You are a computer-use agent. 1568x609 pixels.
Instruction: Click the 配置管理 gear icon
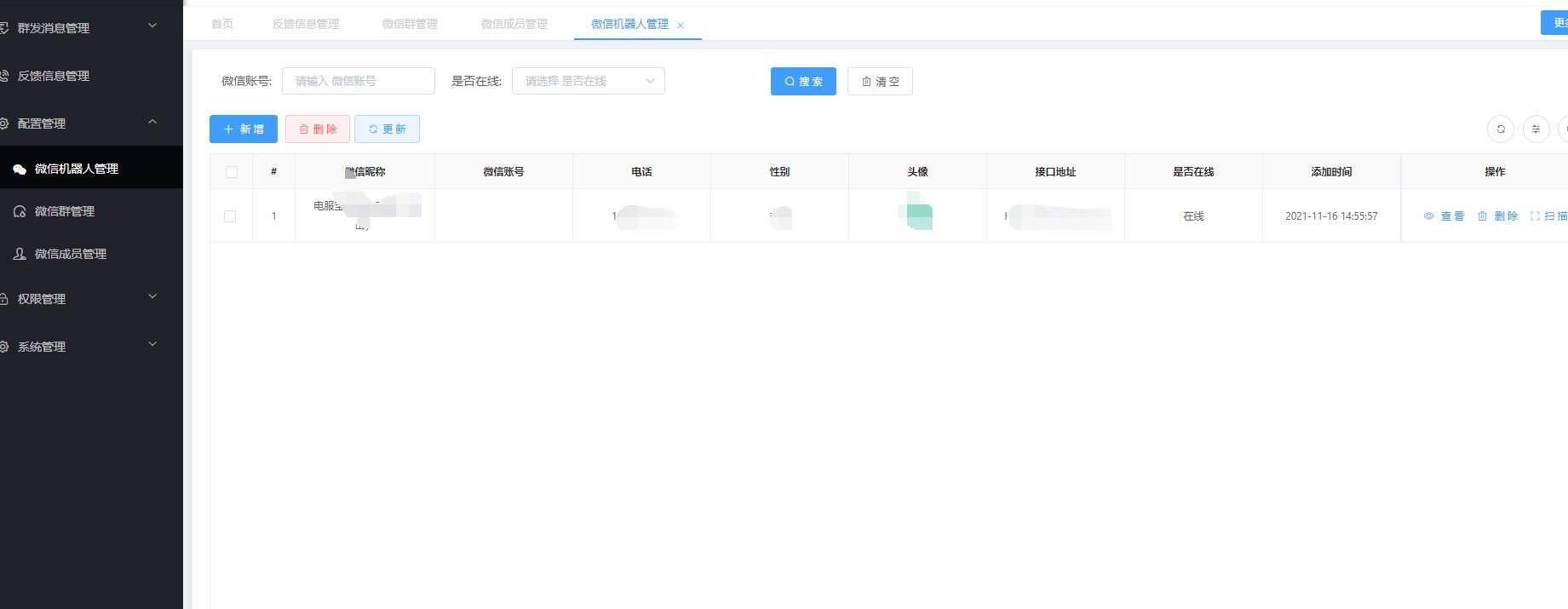click(4, 124)
